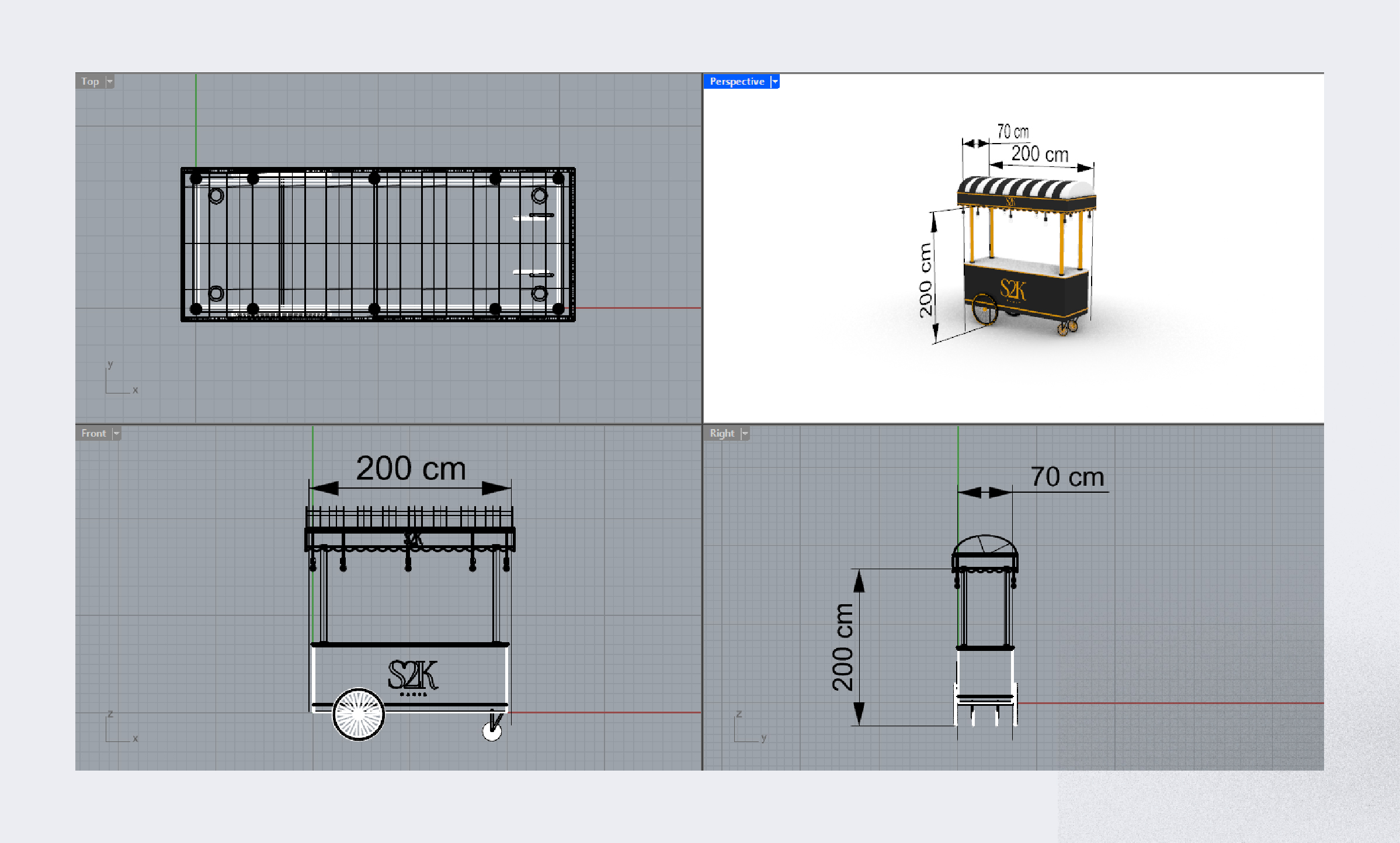Select the 200 cm dimension in Front view
This screenshot has width=1400, height=843.
(x=411, y=469)
